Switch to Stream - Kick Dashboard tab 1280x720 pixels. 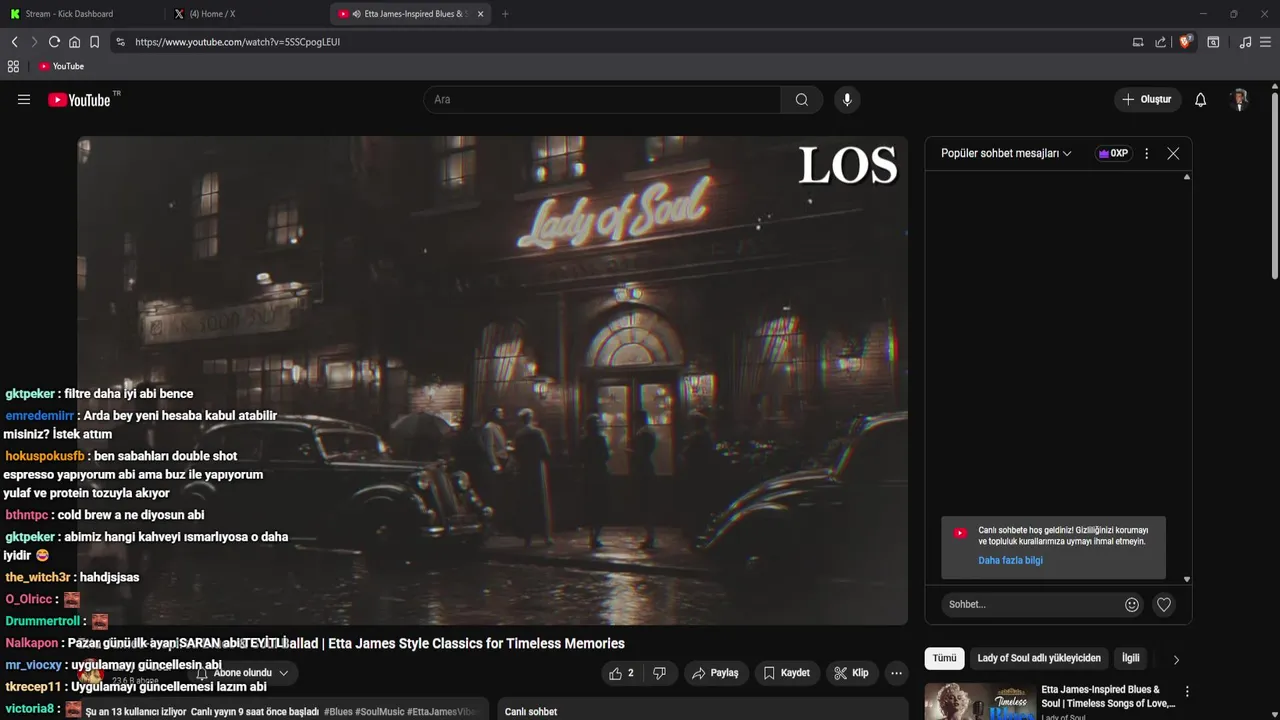pos(80,14)
